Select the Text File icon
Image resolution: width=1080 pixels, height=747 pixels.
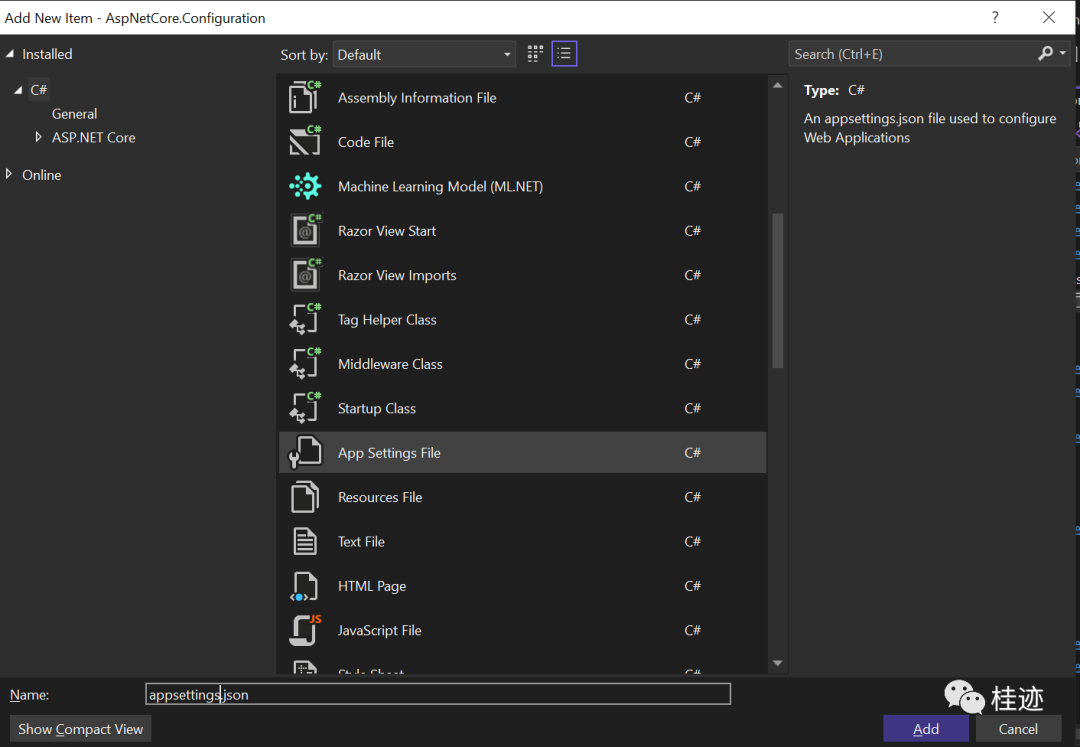305,541
